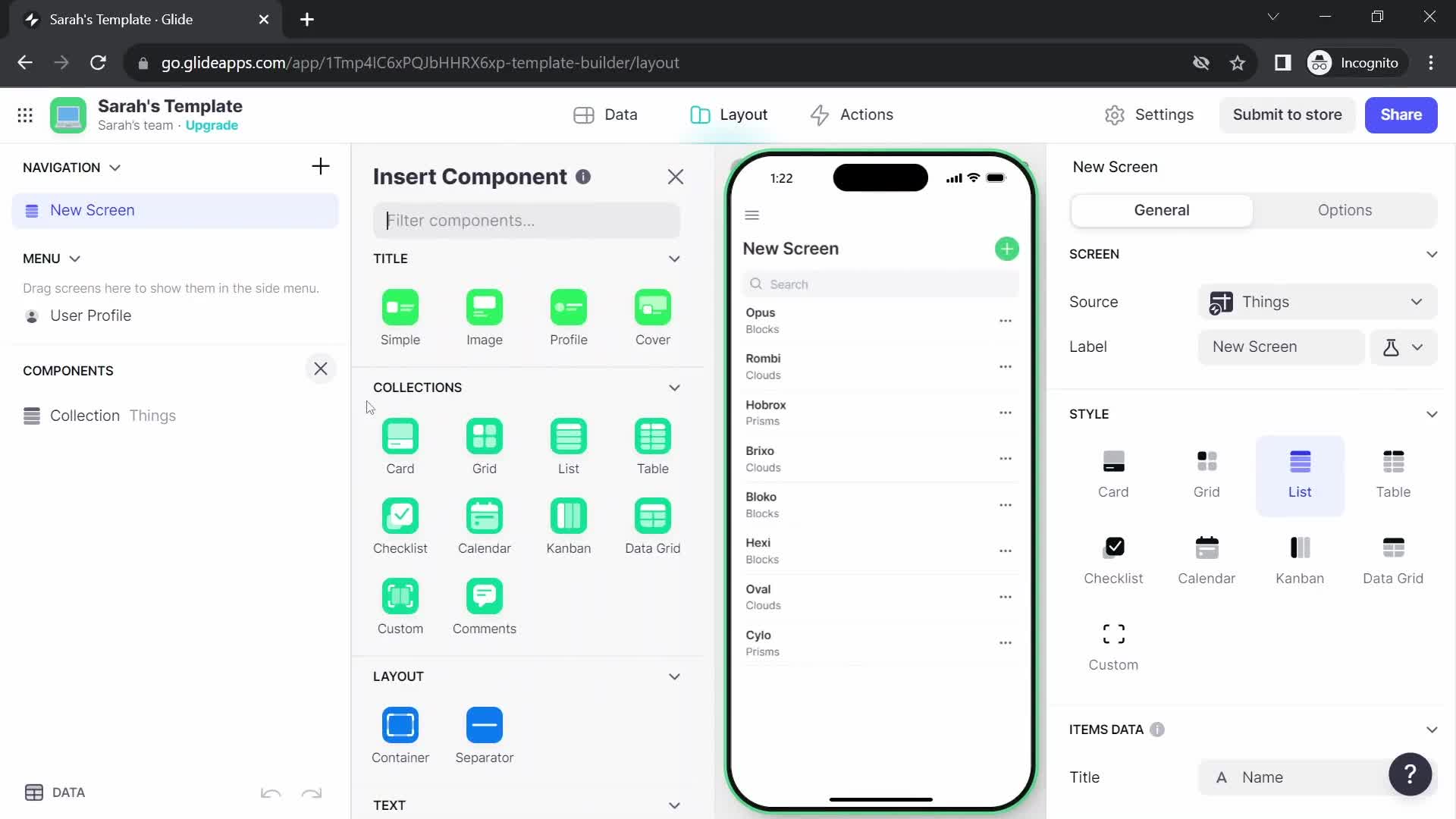
Task: Insert the Image title component
Action: tap(485, 318)
